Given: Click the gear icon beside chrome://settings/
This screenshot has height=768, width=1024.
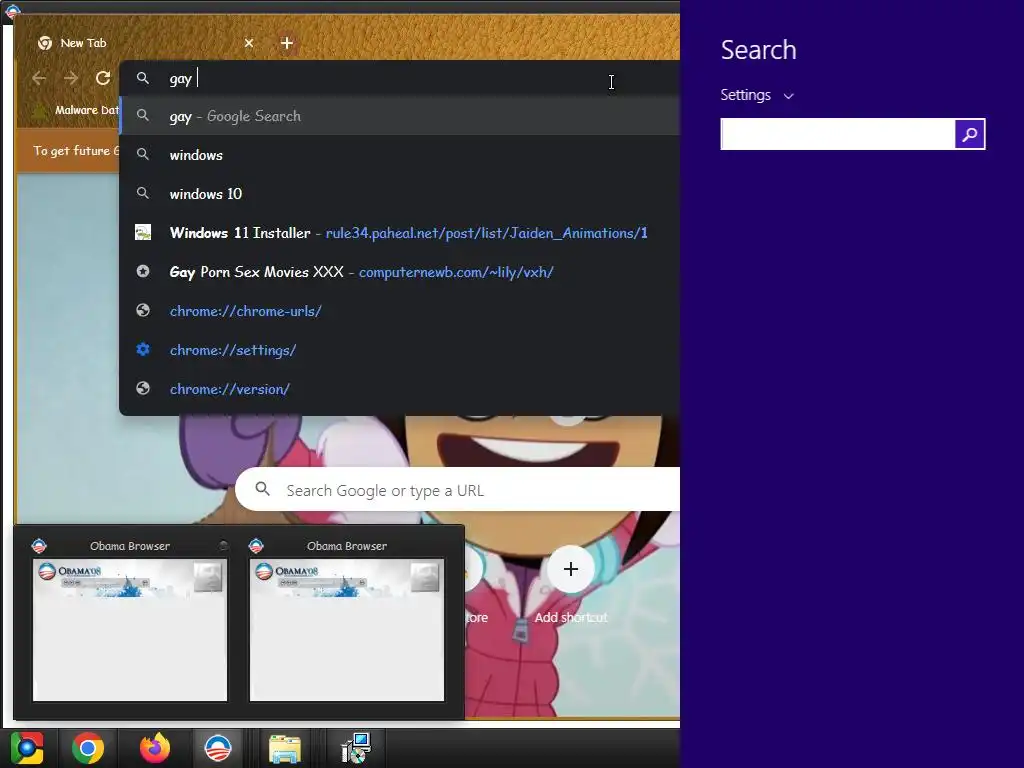Looking at the screenshot, I should point(142,349).
